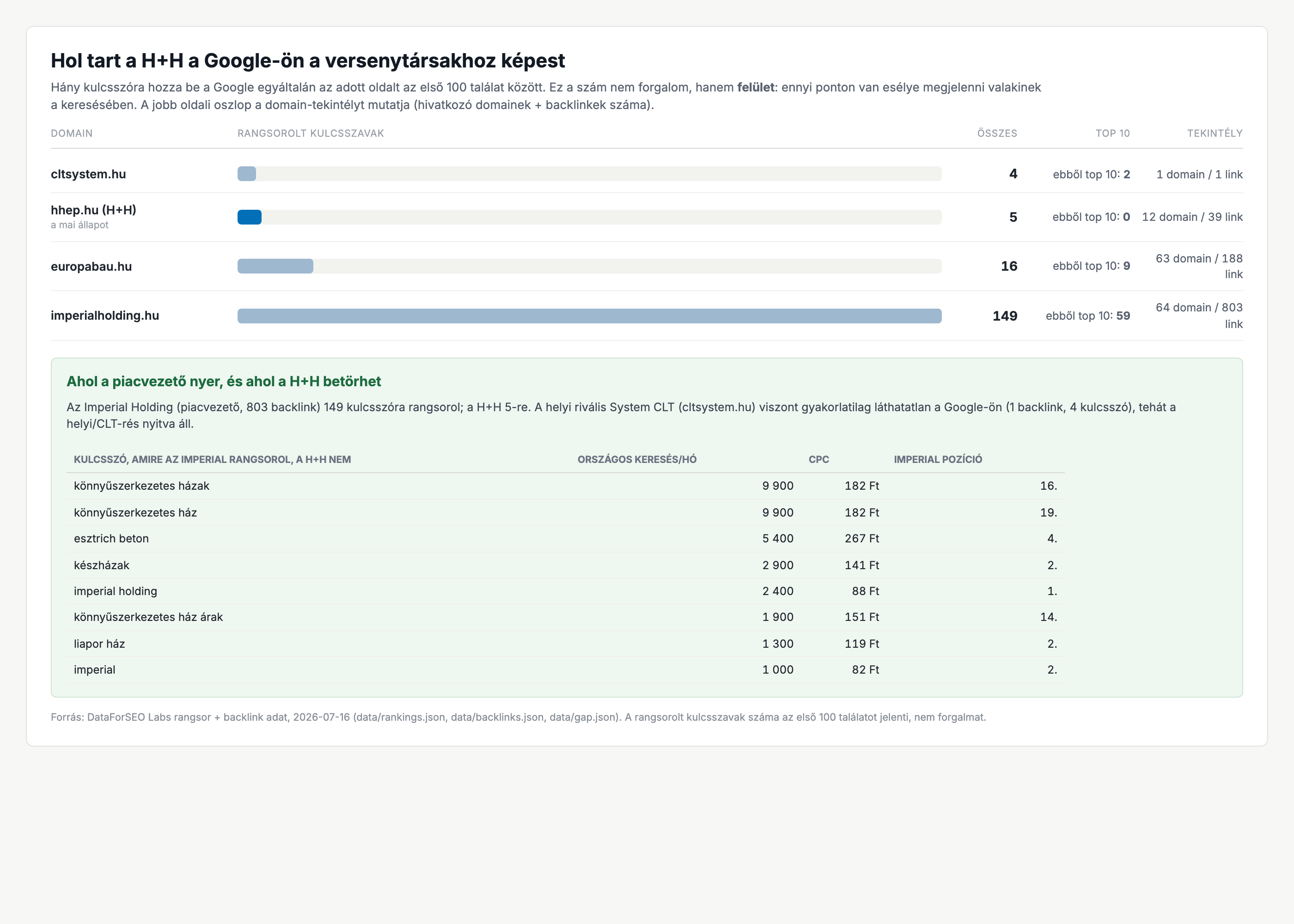Click the ÖSSZES column header
Viewport: 1294px width, 924px height.
(x=997, y=133)
